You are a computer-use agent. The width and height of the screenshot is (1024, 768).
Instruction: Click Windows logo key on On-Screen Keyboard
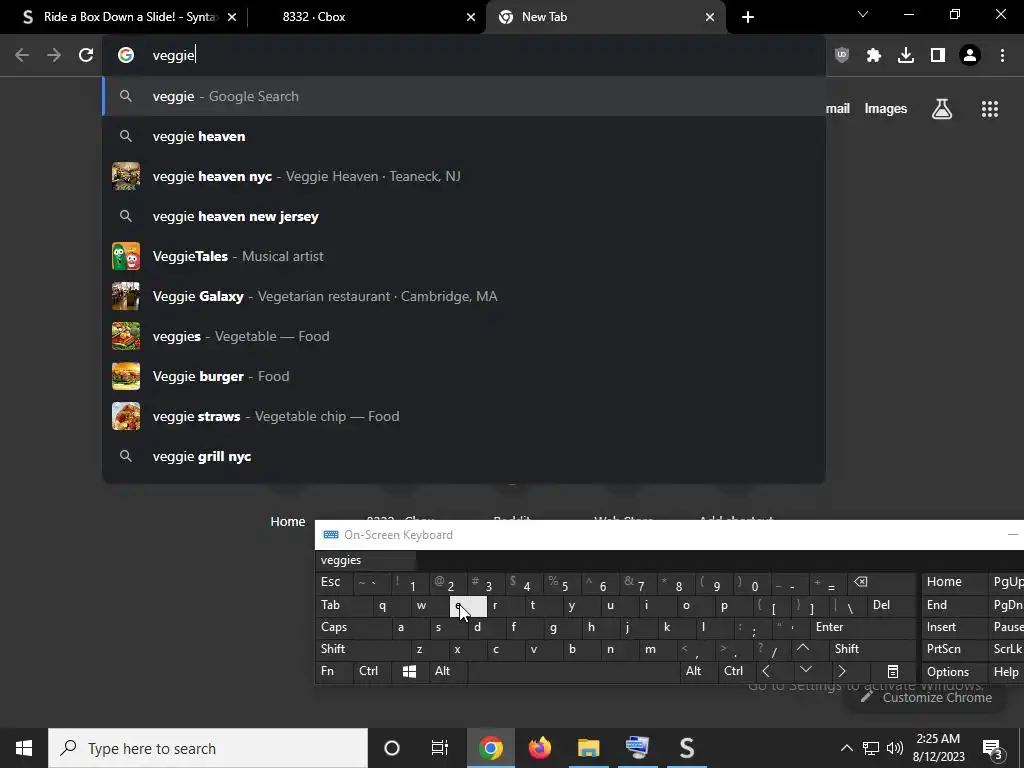(409, 671)
